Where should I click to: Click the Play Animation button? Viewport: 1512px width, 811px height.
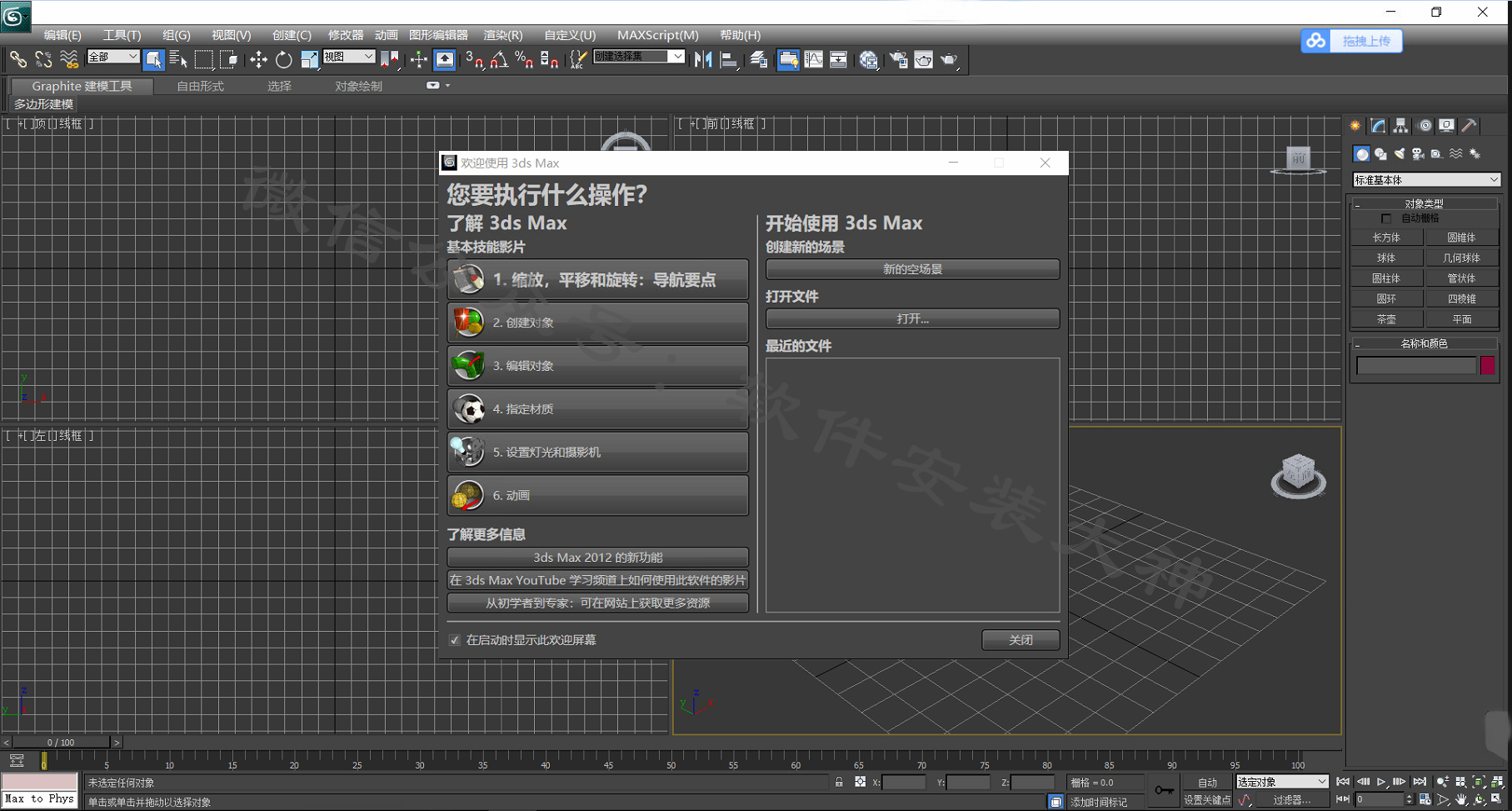coord(1381,782)
